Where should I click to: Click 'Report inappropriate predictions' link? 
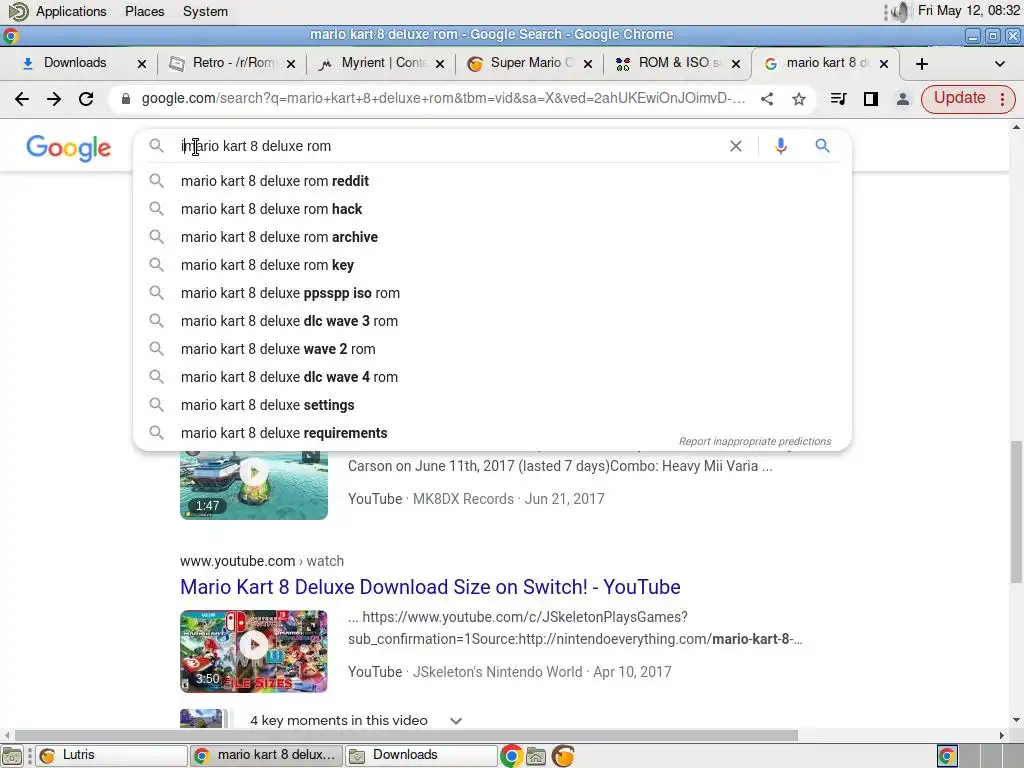click(755, 441)
